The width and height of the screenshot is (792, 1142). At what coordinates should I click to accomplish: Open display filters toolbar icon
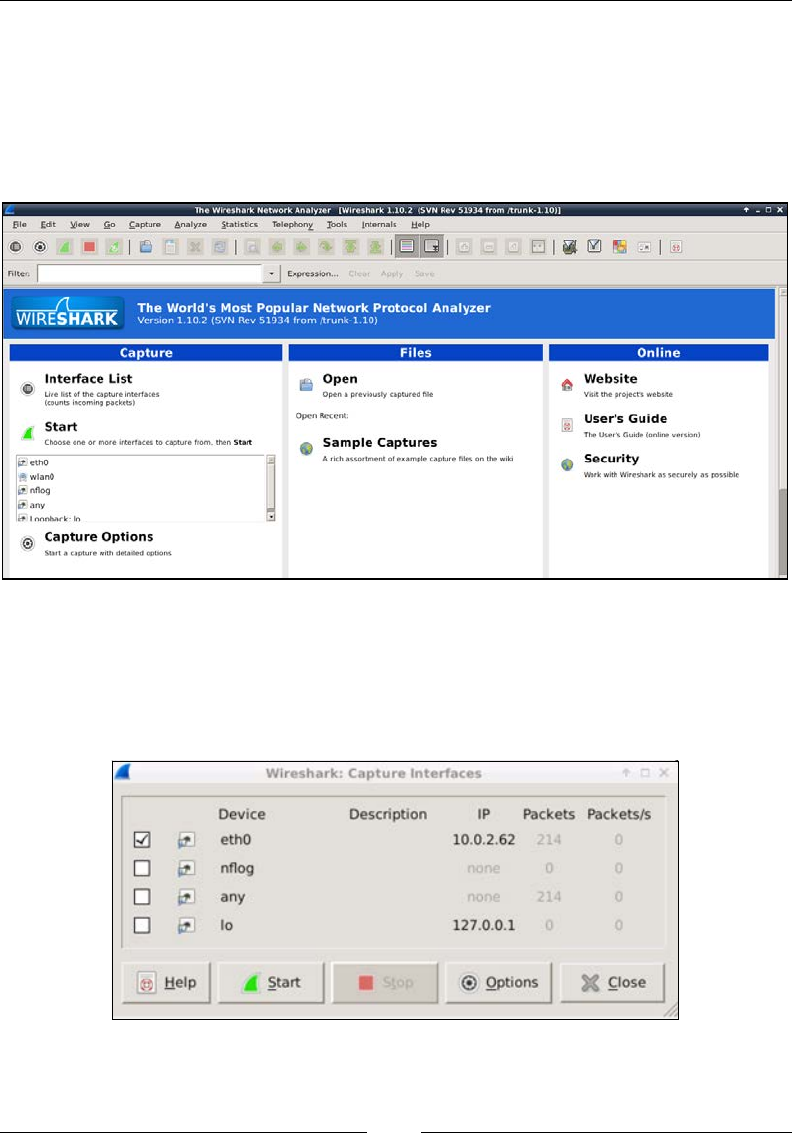click(x=595, y=247)
